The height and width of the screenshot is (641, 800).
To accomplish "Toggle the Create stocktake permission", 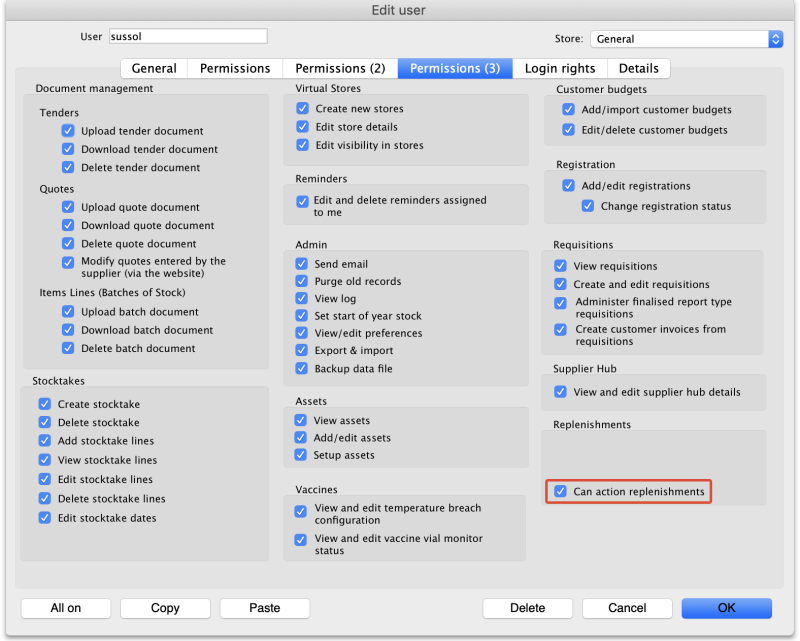I will pyautogui.click(x=44, y=402).
